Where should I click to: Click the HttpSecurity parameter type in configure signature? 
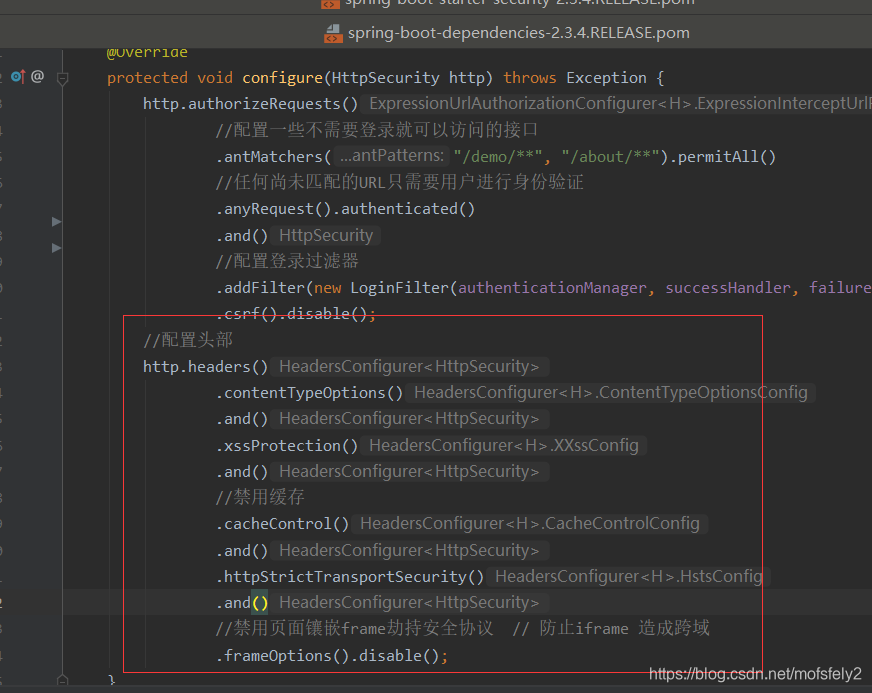385,78
